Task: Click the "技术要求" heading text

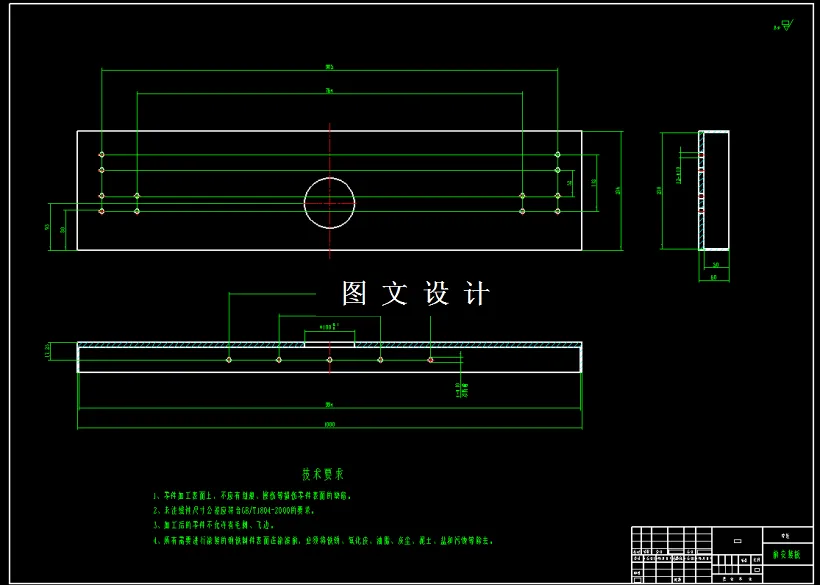Action: coord(323,474)
